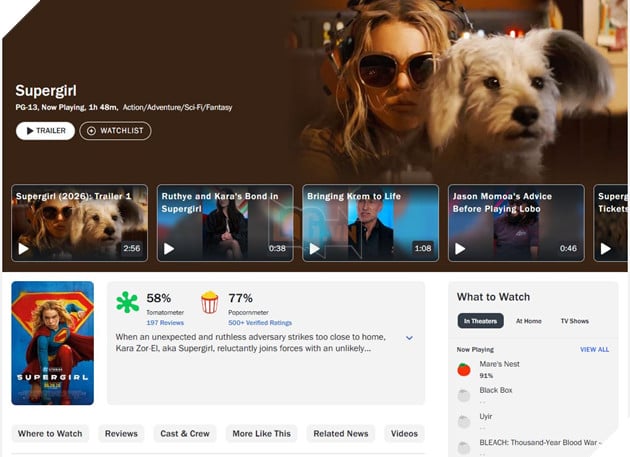Screen dimensions: 630x457
Task: Play the Supergirl trailer via TRAILER button
Action: [x=45, y=131]
